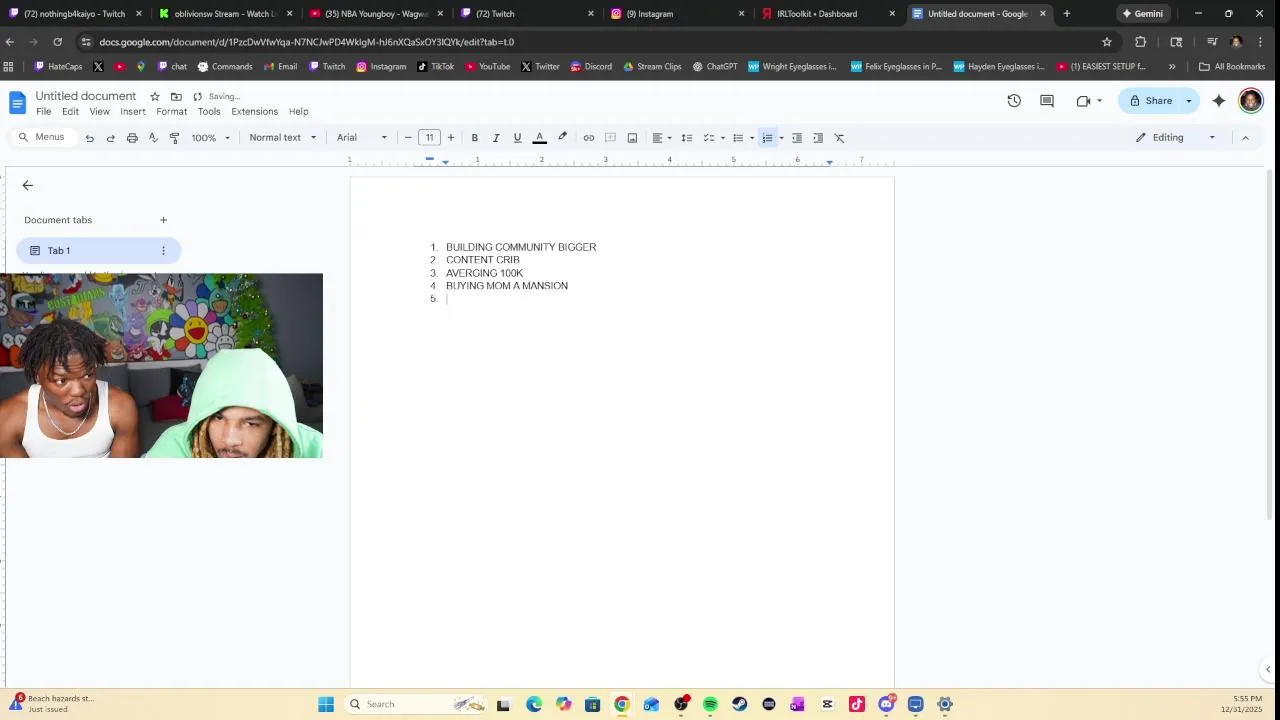The height and width of the screenshot is (720, 1280).
Task: Click the Discord bookmark
Action: (x=591, y=67)
